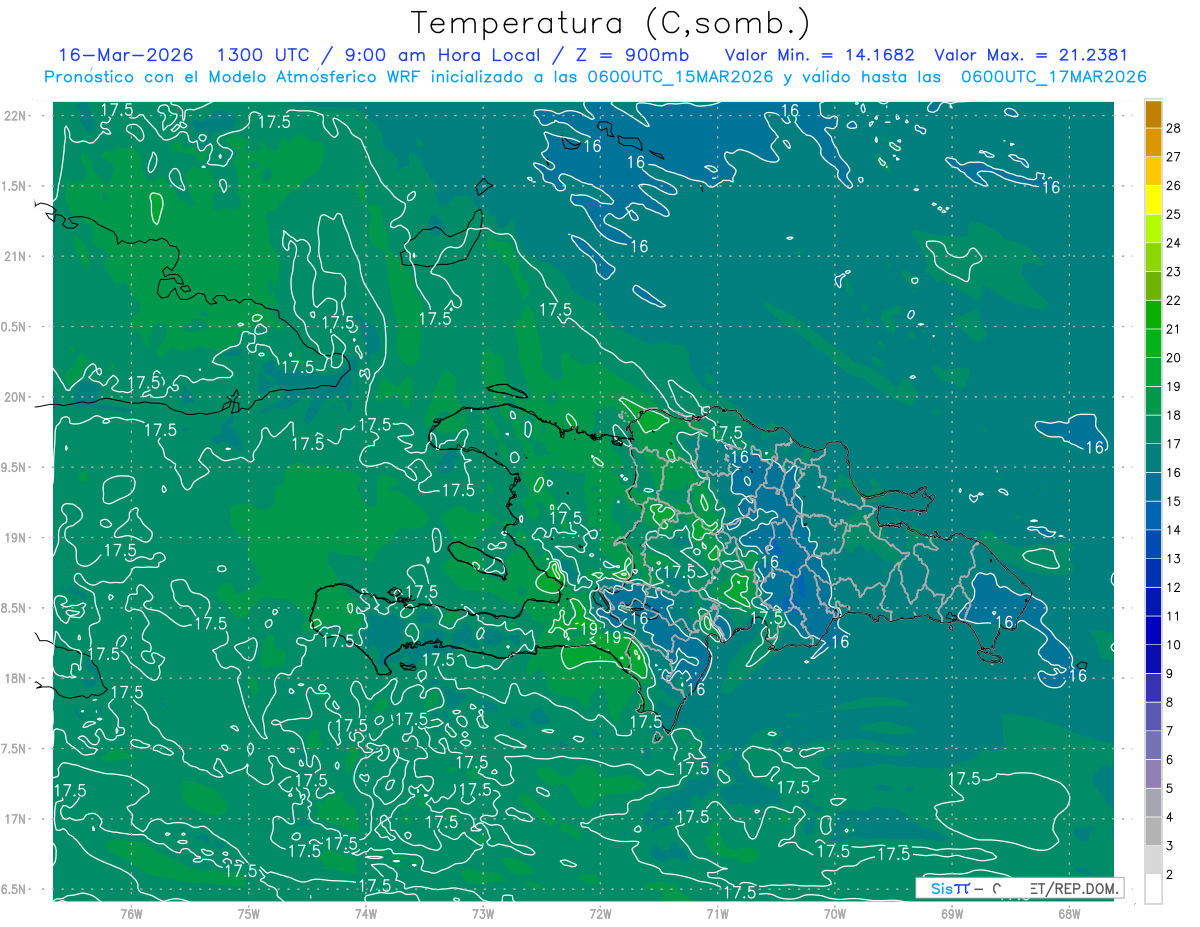This screenshot has width=1200, height=927.
Task: Click the "23" label on the color scale
Action: pyautogui.click(x=1174, y=272)
